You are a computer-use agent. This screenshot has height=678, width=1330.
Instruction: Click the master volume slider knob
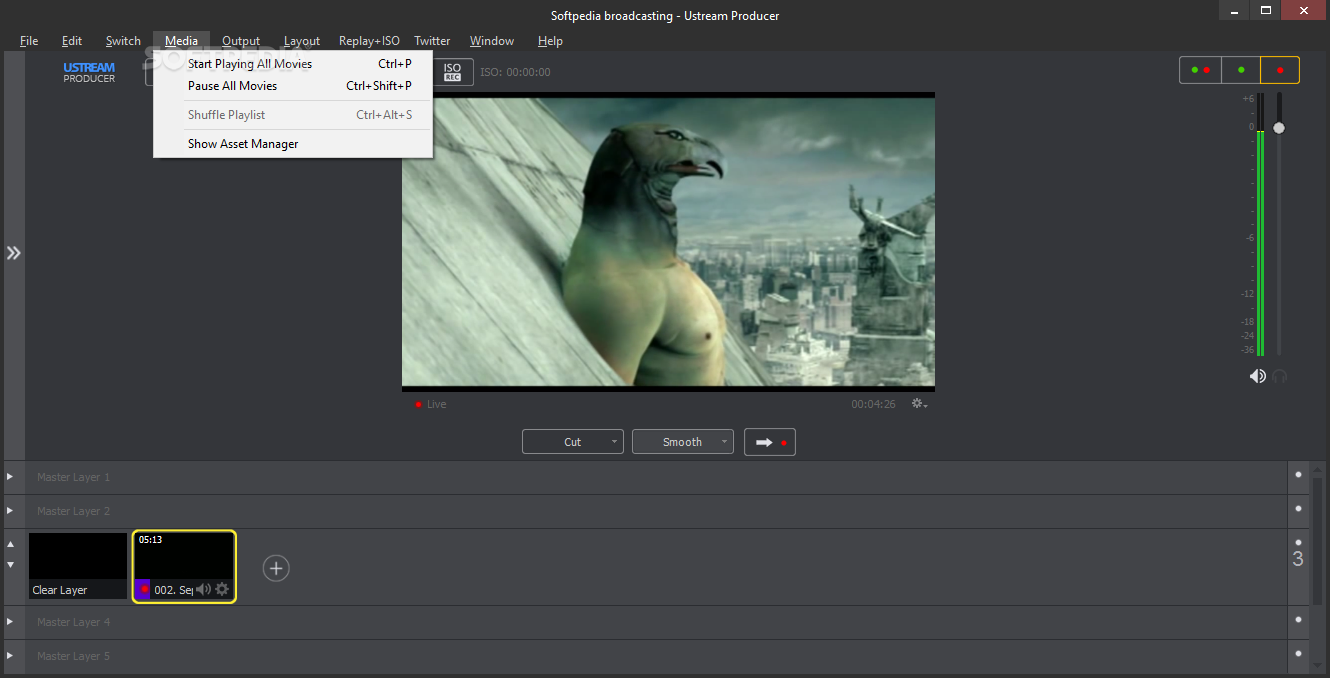(x=1279, y=128)
